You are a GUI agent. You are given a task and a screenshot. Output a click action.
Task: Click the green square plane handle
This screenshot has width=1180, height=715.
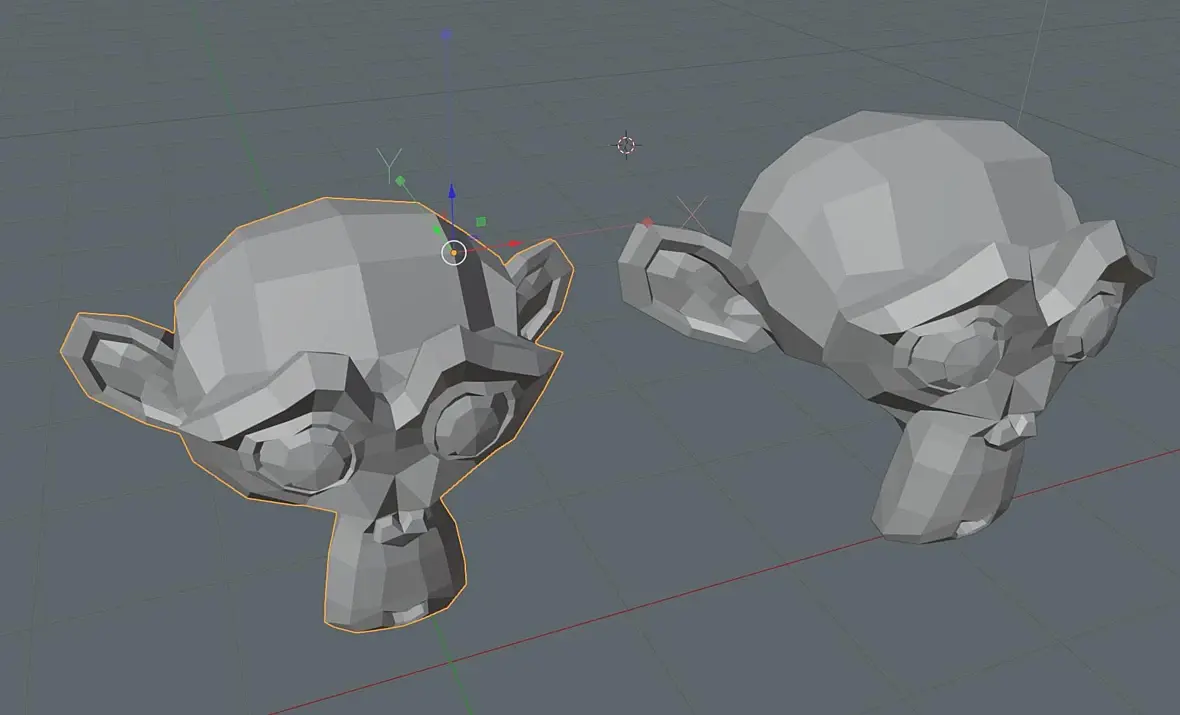[x=481, y=221]
